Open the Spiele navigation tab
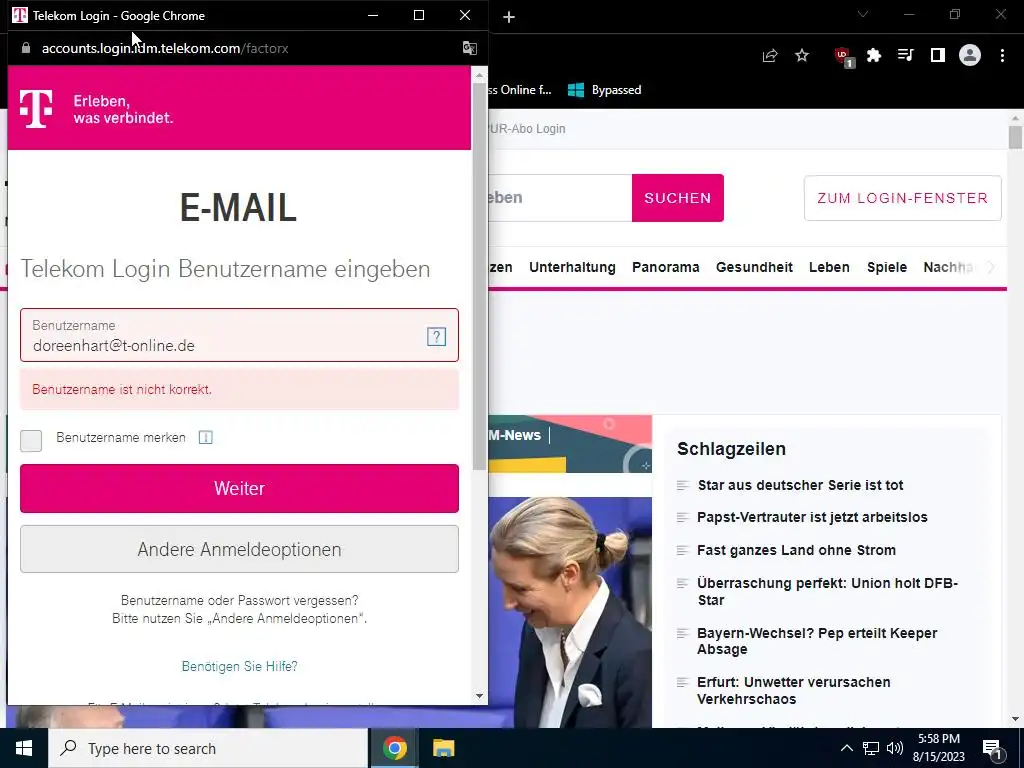 pyautogui.click(x=887, y=267)
